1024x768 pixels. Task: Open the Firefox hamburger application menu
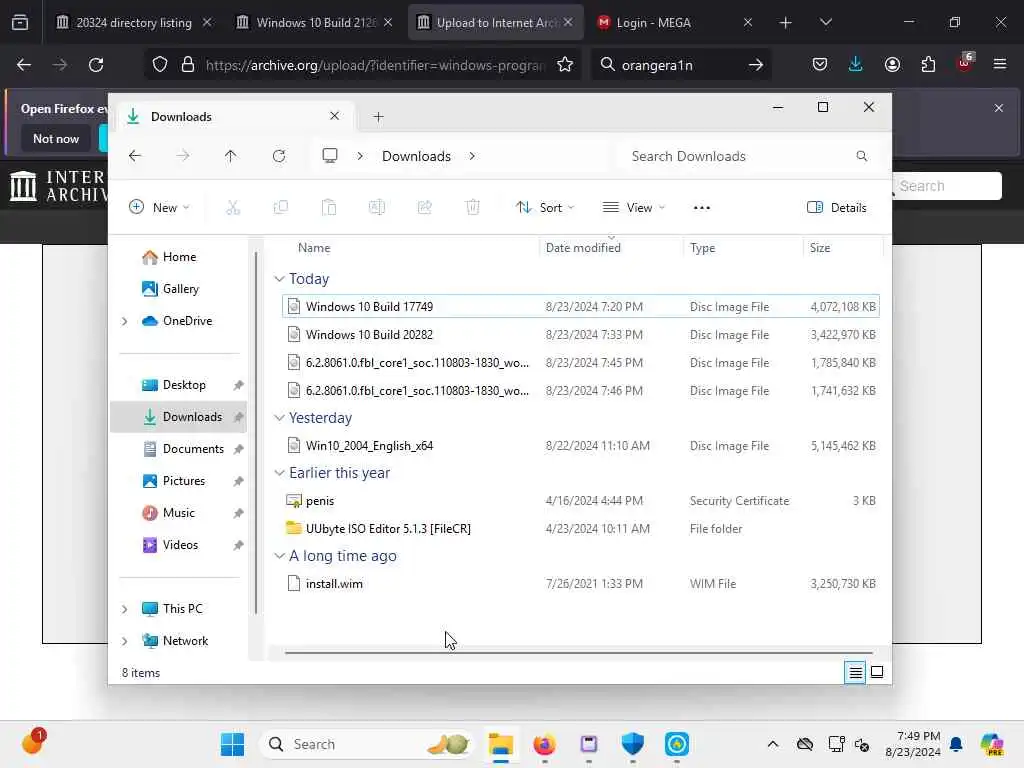[1000, 64]
